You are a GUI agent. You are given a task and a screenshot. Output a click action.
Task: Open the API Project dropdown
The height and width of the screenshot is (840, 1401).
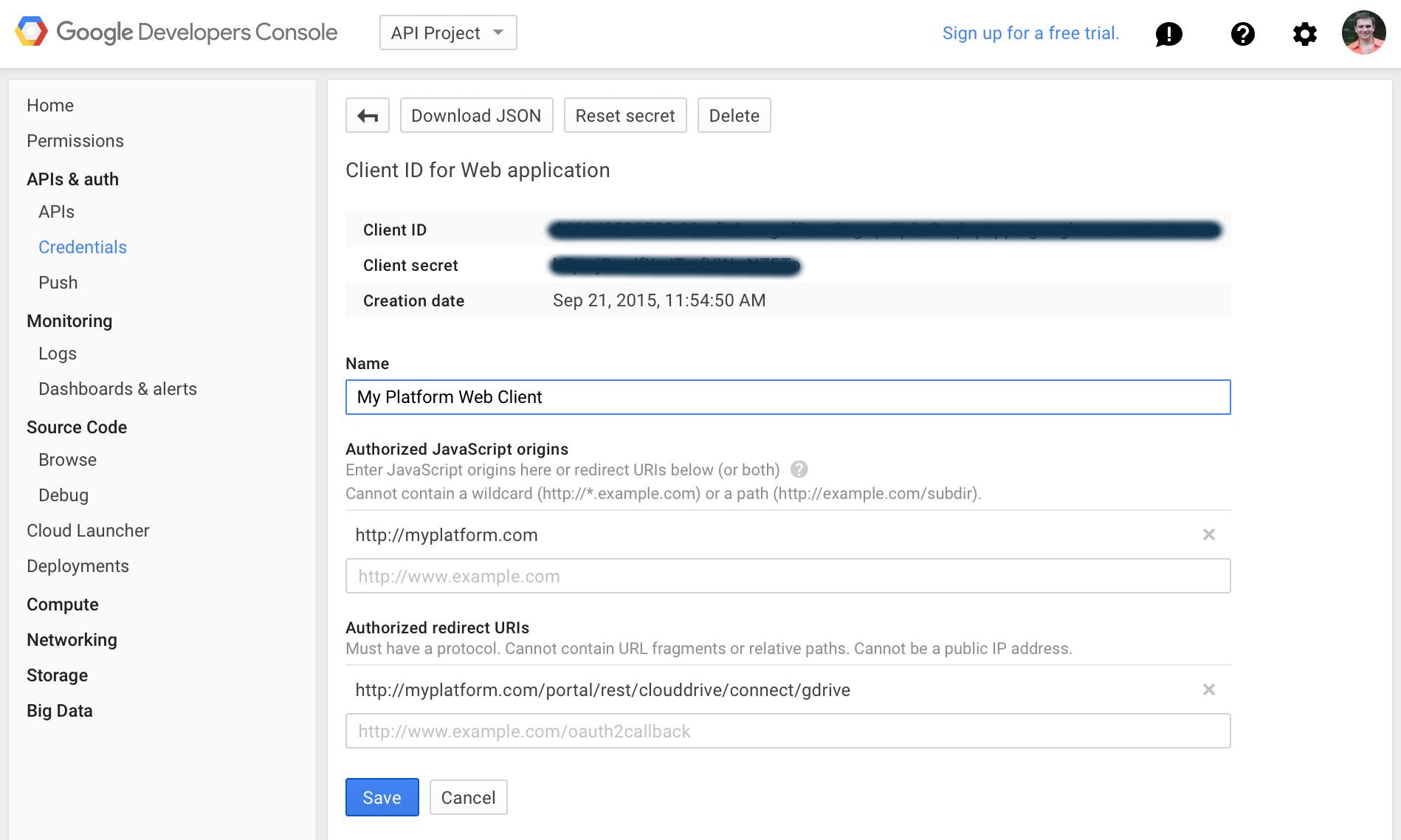448,33
